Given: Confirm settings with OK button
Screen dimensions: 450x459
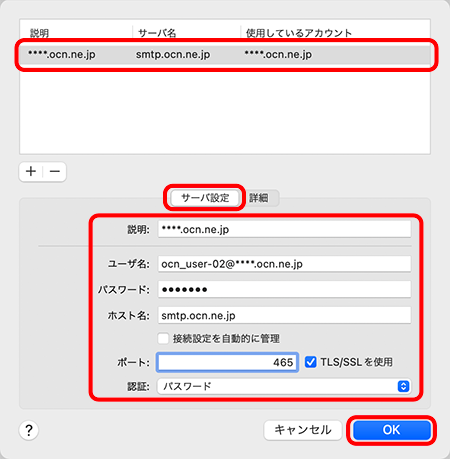Looking at the screenshot, I should tap(392, 430).
